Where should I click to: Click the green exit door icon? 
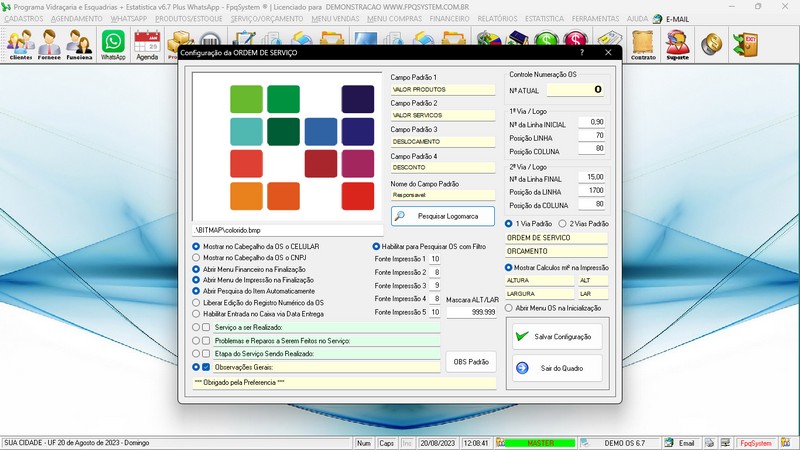click(744, 44)
